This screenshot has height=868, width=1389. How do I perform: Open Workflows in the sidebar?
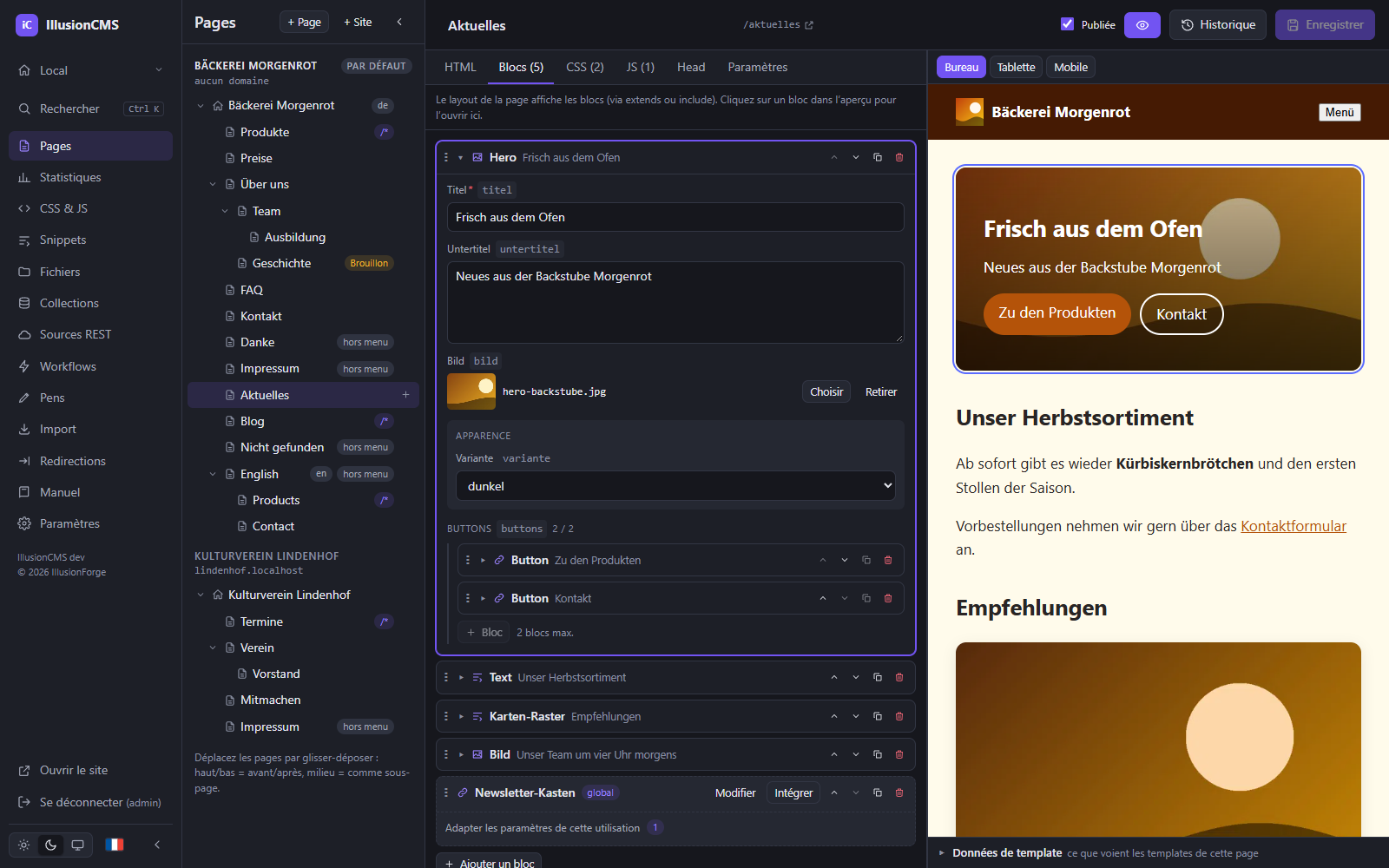pyautogui.click(x=90, y=366)
